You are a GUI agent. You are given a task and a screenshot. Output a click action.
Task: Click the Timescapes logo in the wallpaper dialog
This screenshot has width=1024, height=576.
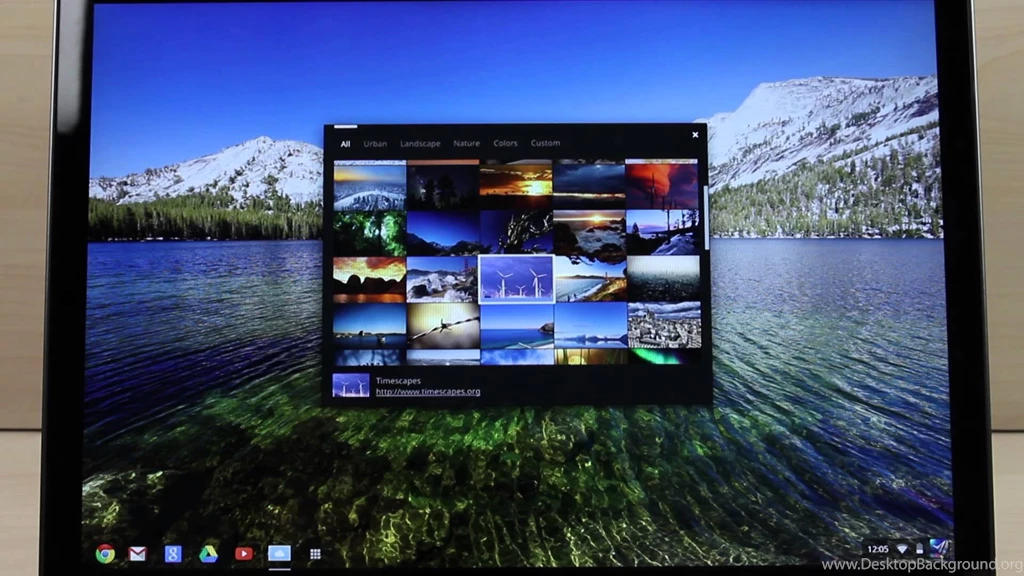point(350,386)
